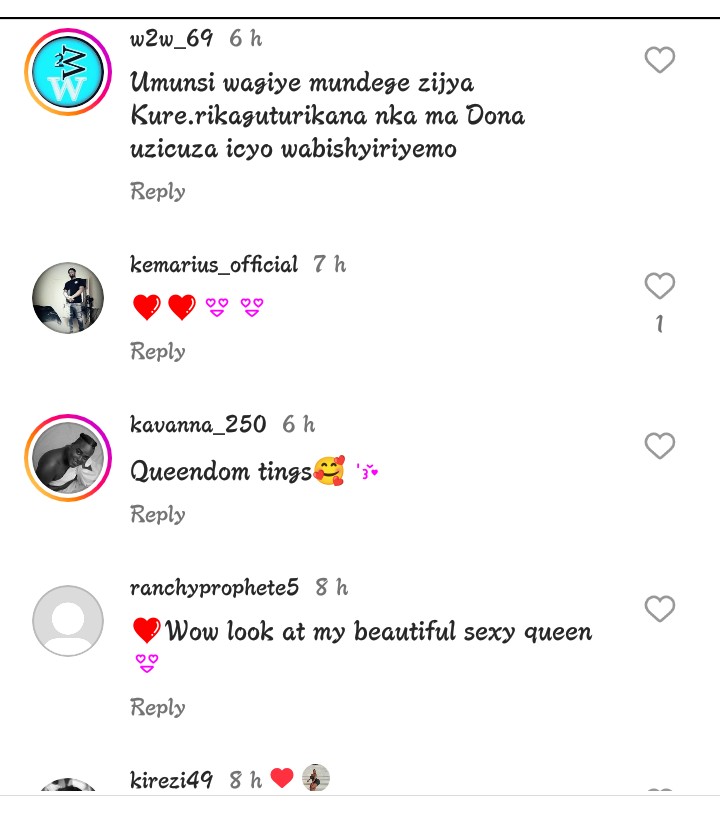This screenshot has width=720, height=814.
Task: Like the comment by w2w_69
Action: pos(660,60)
